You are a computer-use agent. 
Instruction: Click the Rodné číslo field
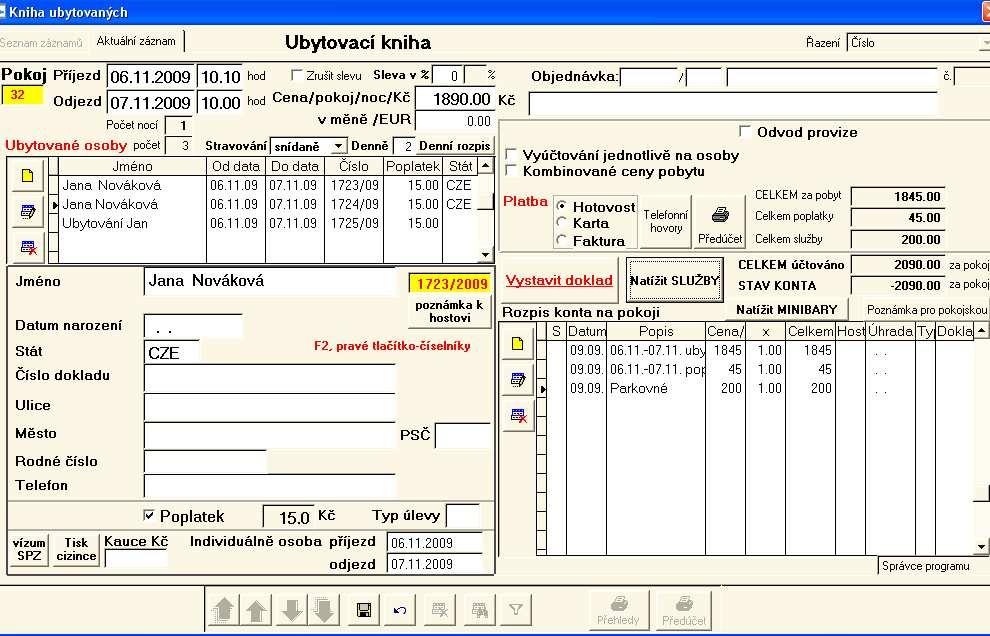coord(205,462)
